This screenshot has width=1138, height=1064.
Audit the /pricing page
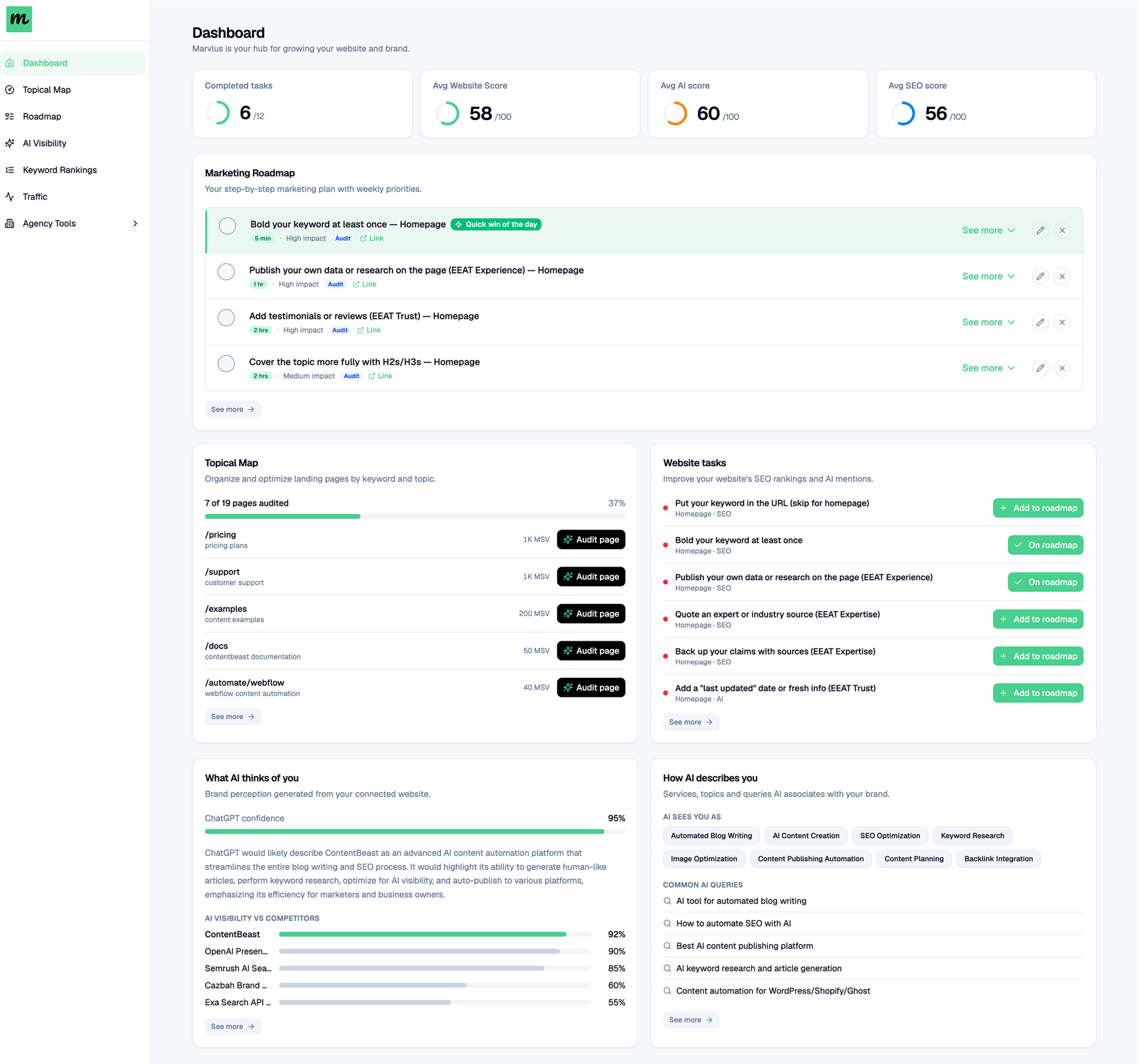click(591, 539)
